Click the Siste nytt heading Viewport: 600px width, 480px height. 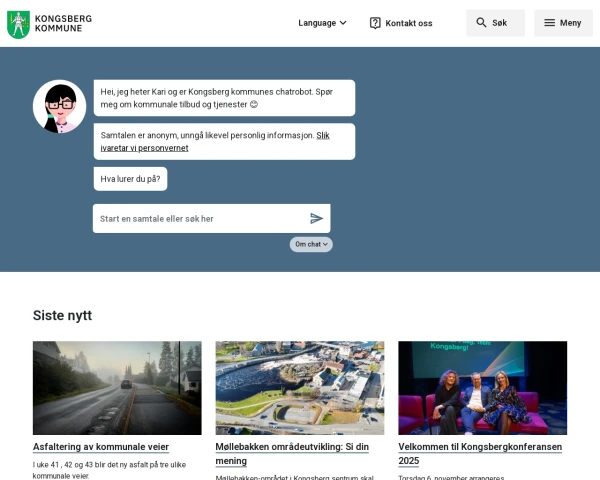(62, 315)
